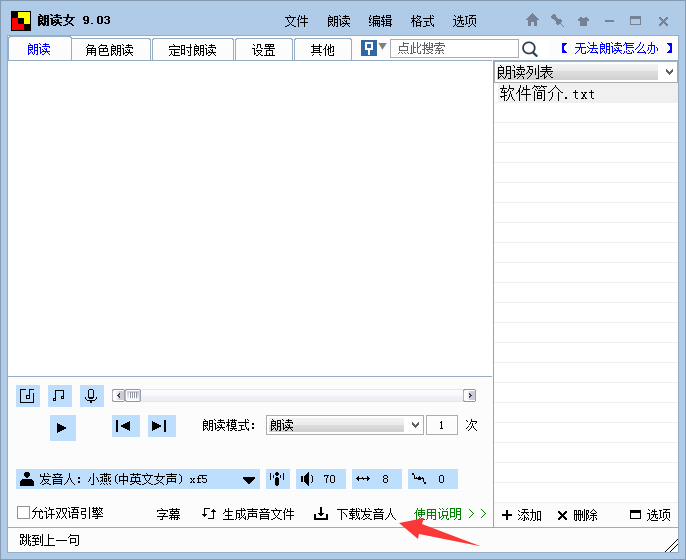The height and width of the screenshot is (560, 686).
Task: Click the 字幕 subtitles button
Action: pos(168,514)
